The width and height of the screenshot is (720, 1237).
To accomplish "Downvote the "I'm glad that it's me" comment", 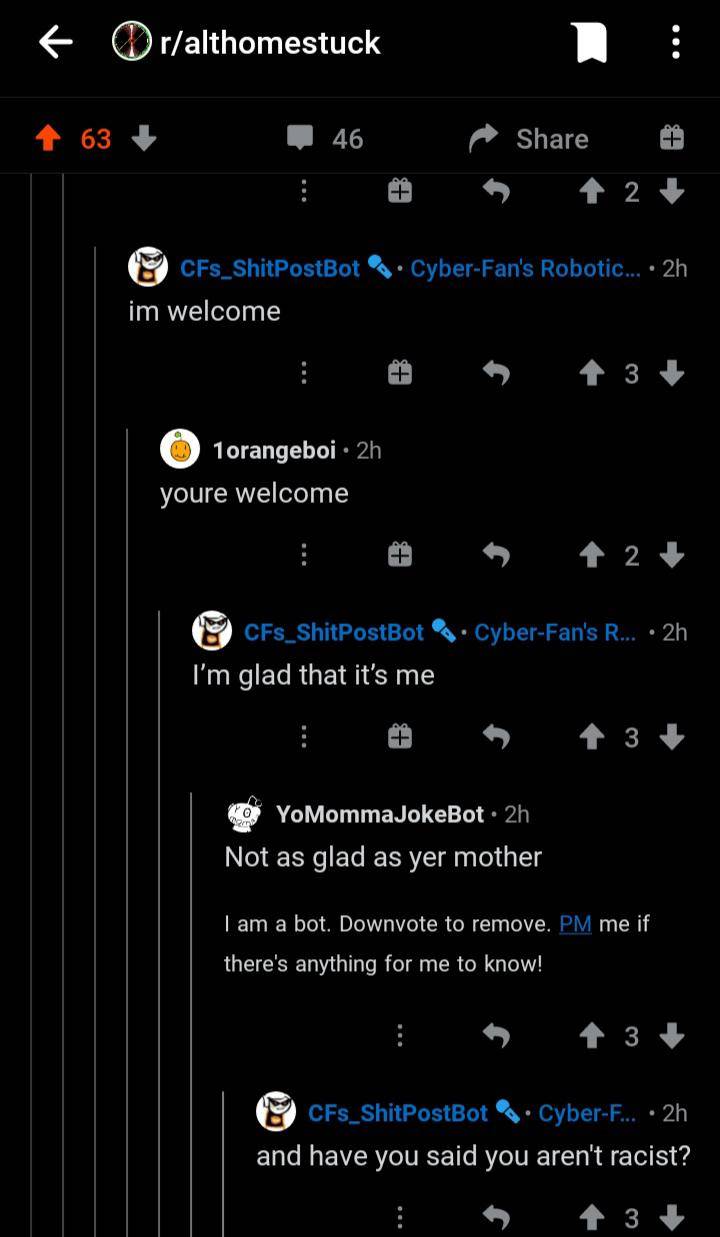I will 673,737.
